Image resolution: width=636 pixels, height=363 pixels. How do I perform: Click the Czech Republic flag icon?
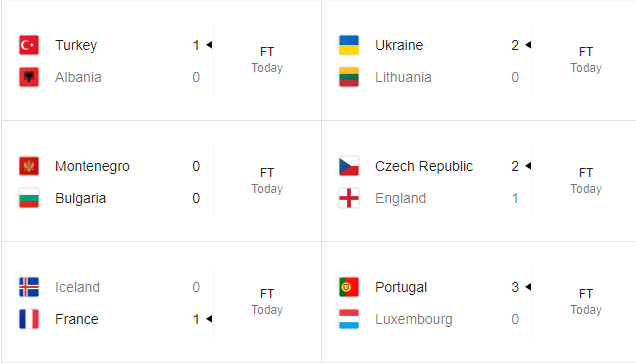[349, 166]
